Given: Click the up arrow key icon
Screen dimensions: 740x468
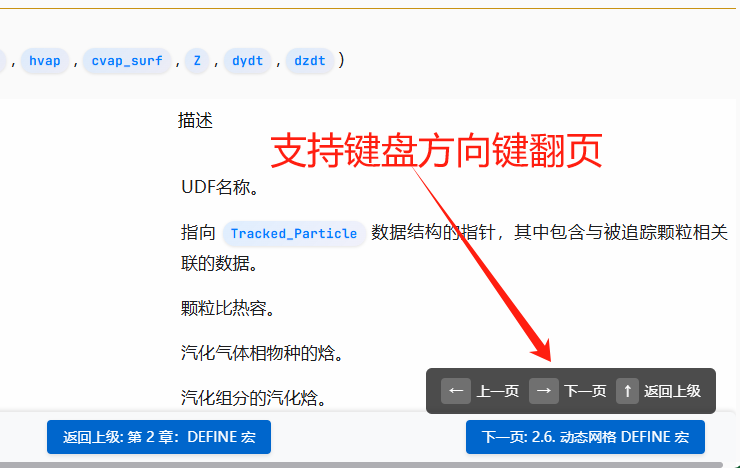Looking at the screenshot, I should click(627, 391).
